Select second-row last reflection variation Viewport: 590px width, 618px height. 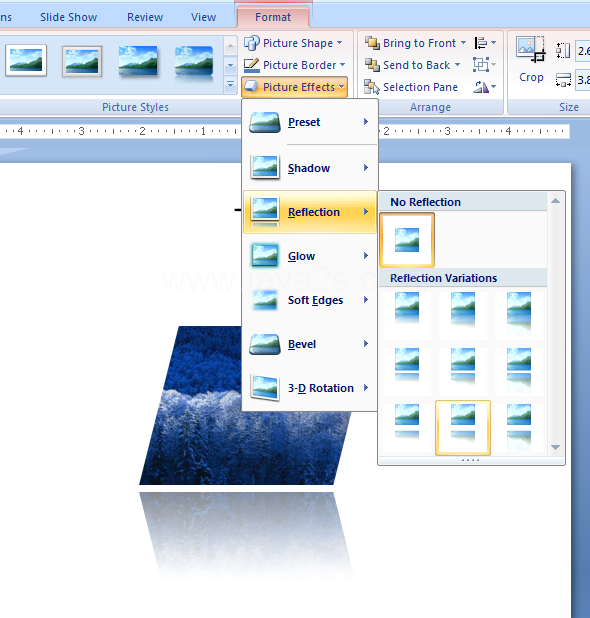[519, 370]
